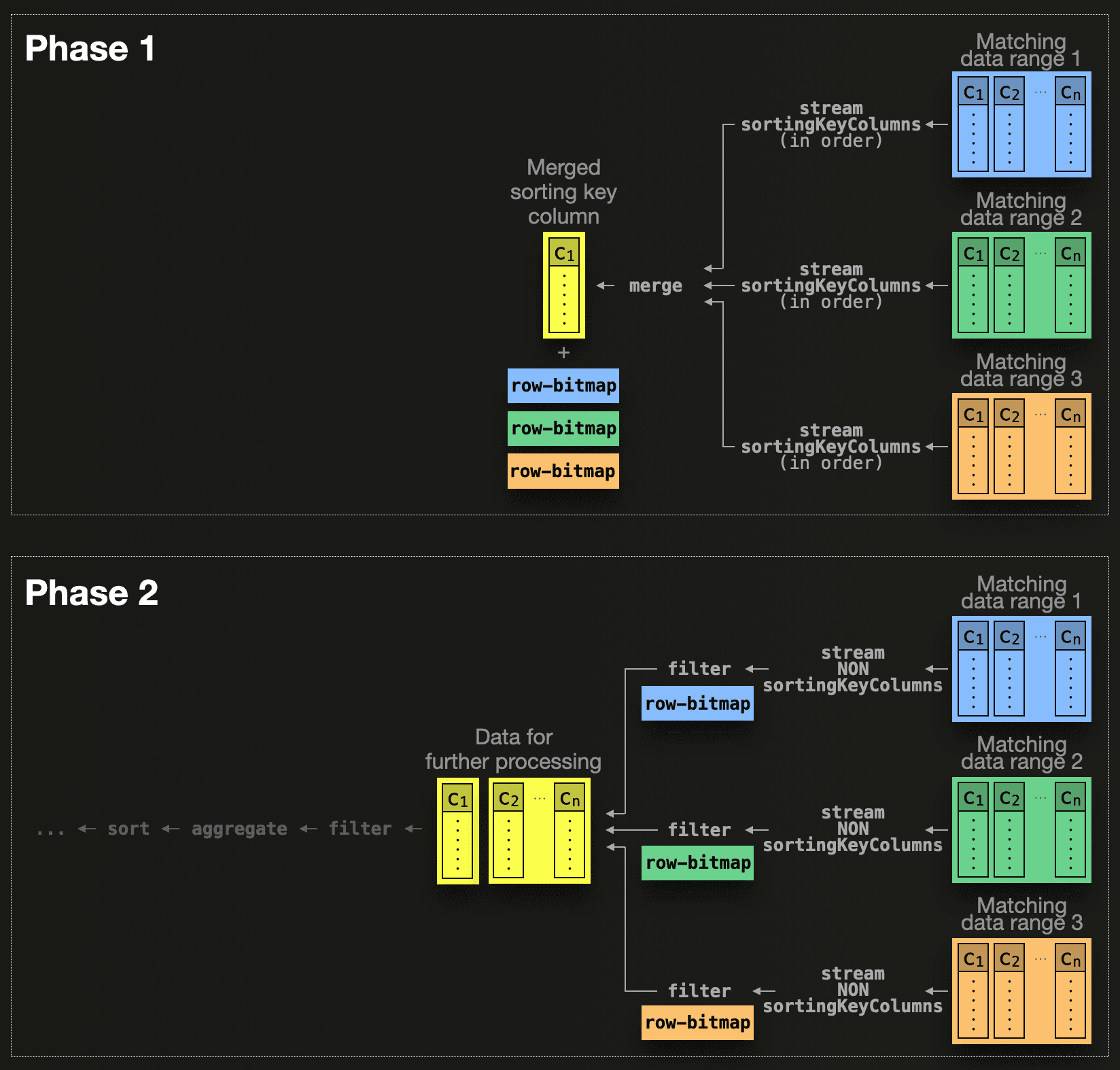Select the blue row-bitmap box in Phase 1
Viewport: 1120px width, 1070px height.
point(563,385)
